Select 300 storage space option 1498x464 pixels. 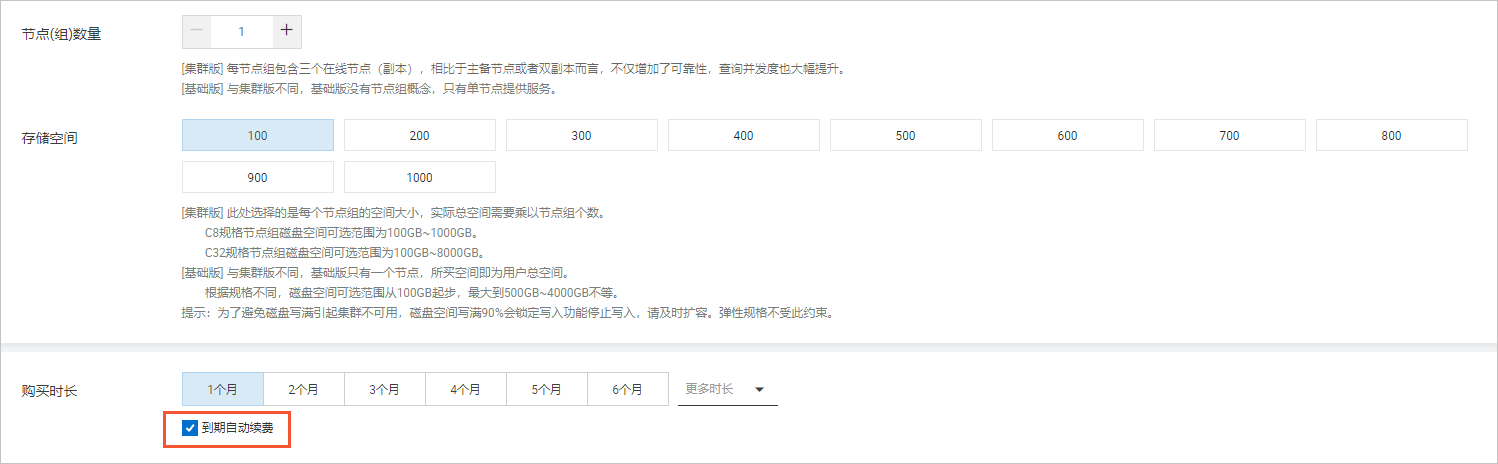click(582, 136)
